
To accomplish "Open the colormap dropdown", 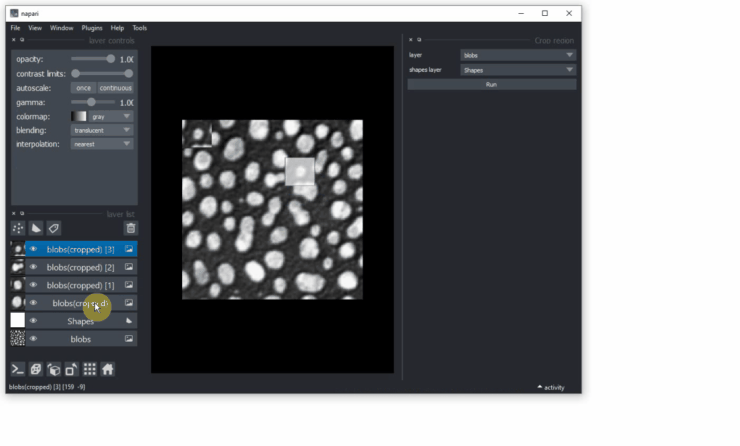I will click(111, 117).
